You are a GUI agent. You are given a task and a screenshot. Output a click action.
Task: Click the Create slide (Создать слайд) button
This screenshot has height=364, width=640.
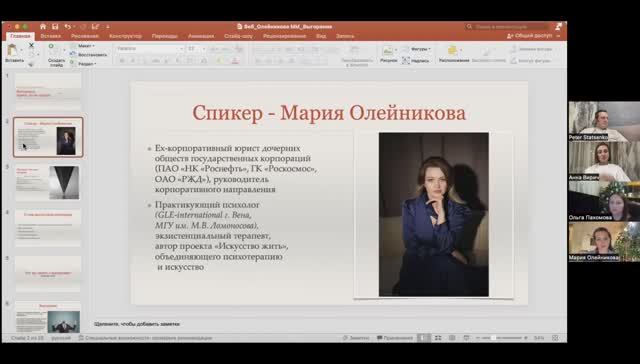56,54
